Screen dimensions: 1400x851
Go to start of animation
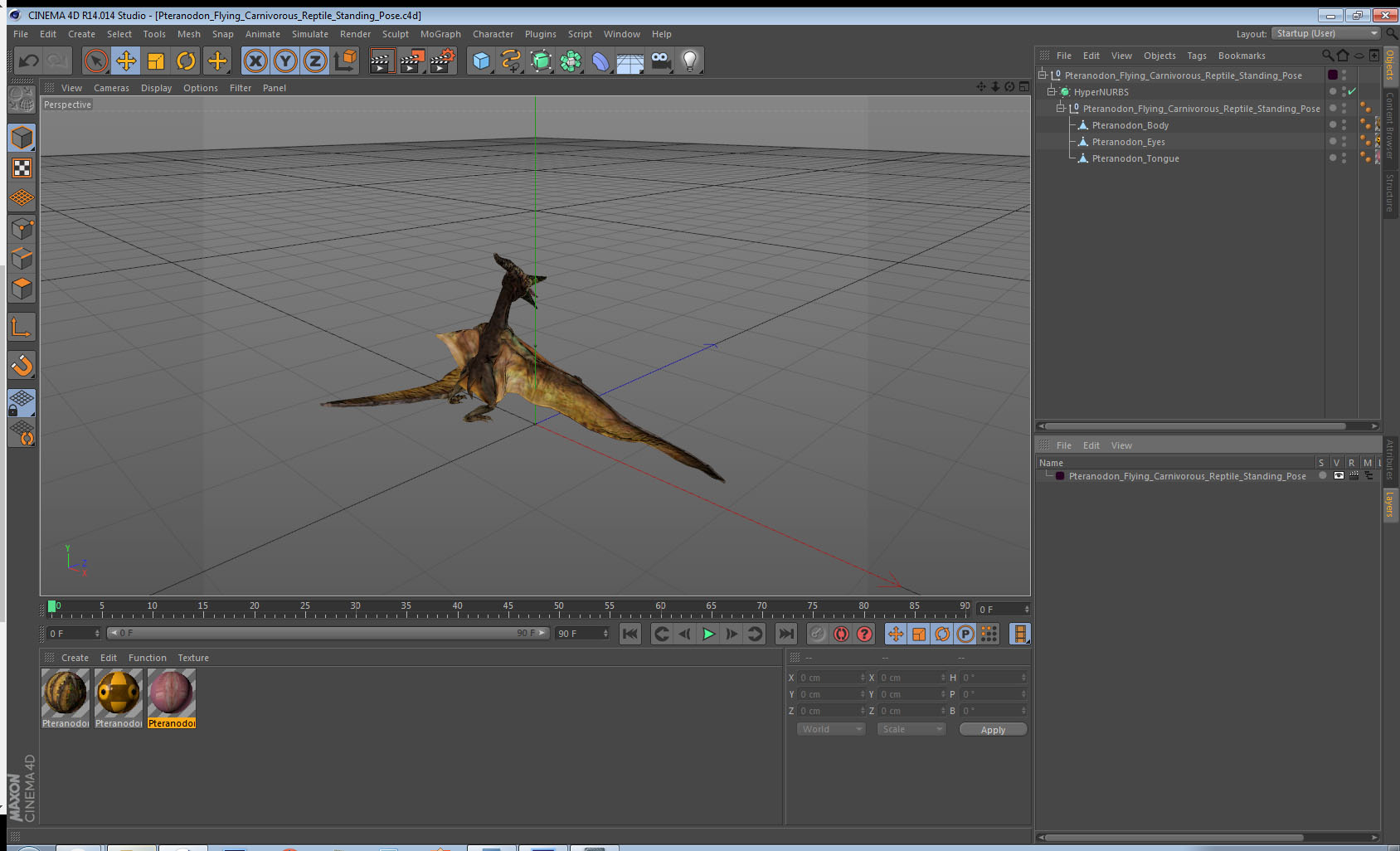pyautogui.click(x=630, y=634)
